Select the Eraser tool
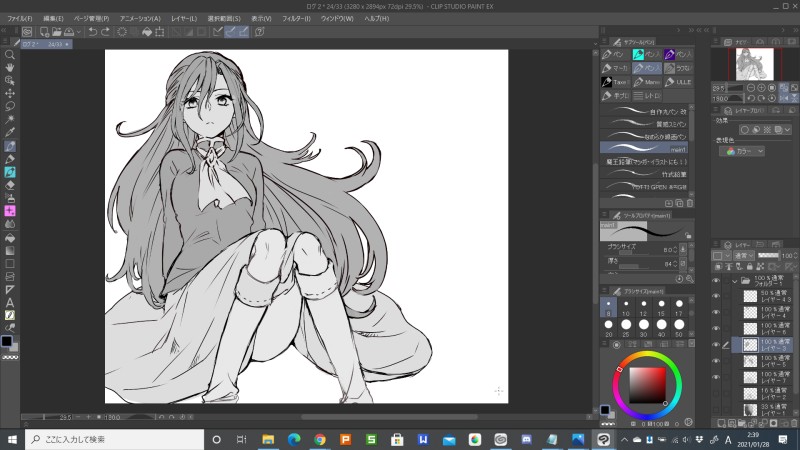The width and height of the screenshot is (800, 450). [x=9, y=185]
